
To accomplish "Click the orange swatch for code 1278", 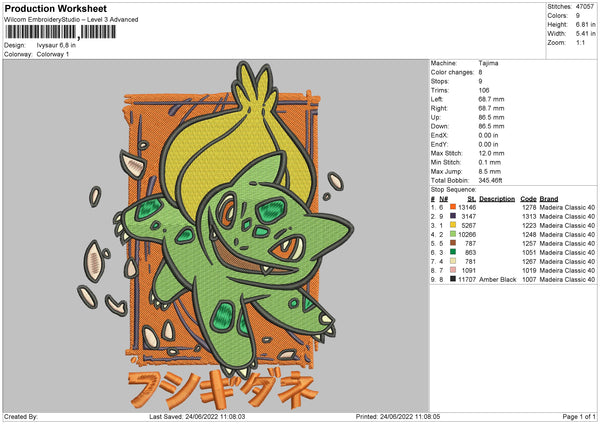I will point(453,207).
